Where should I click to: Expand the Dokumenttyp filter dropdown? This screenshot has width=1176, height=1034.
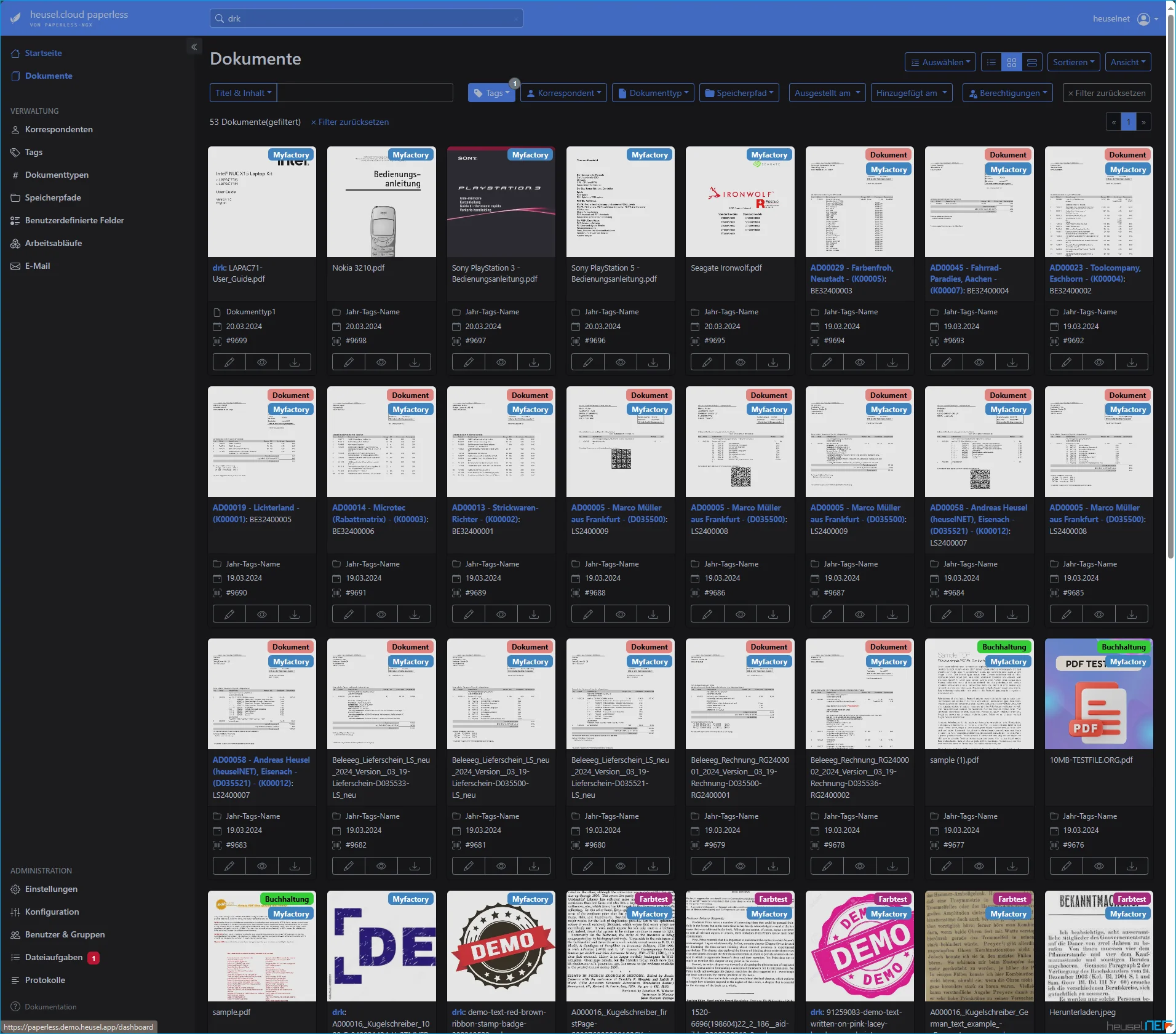pos(653,93)
